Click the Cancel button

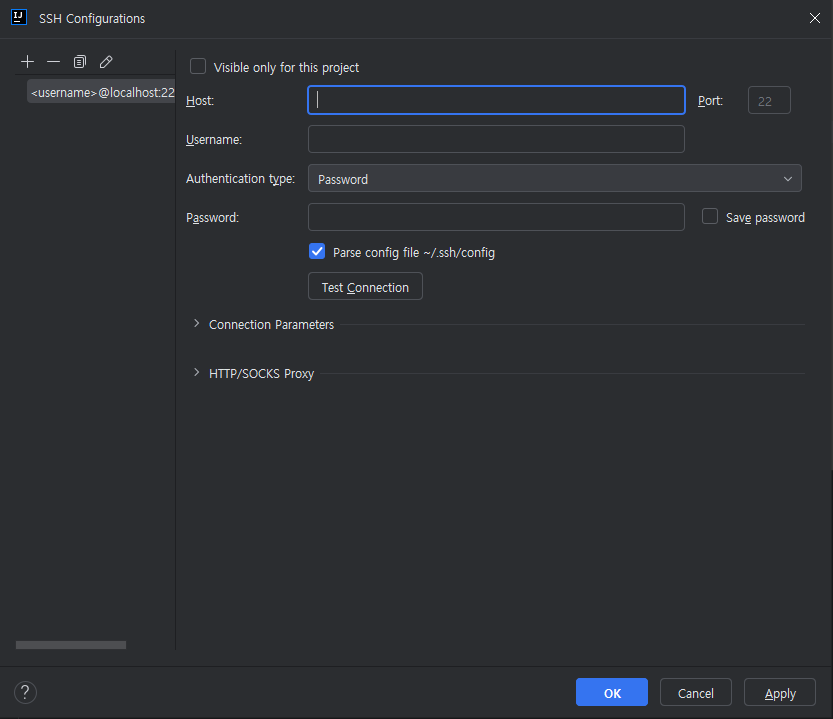[696, 692]
